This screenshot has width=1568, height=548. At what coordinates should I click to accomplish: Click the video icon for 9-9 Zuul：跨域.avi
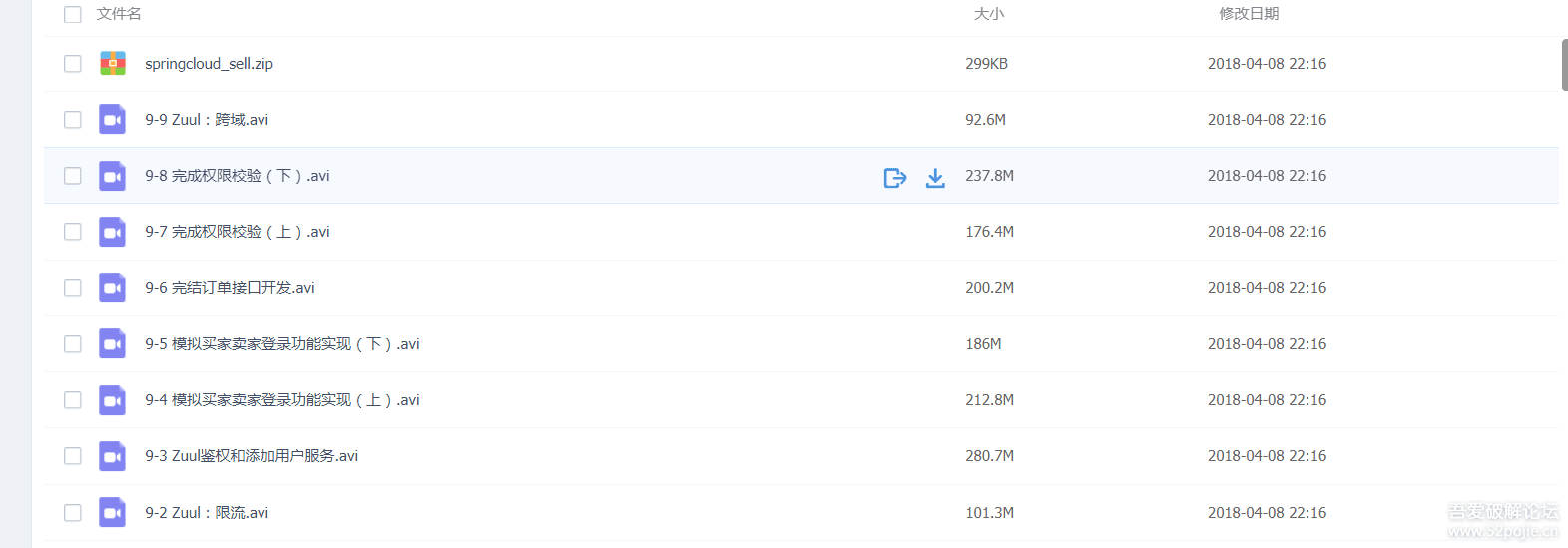(113, 119)
